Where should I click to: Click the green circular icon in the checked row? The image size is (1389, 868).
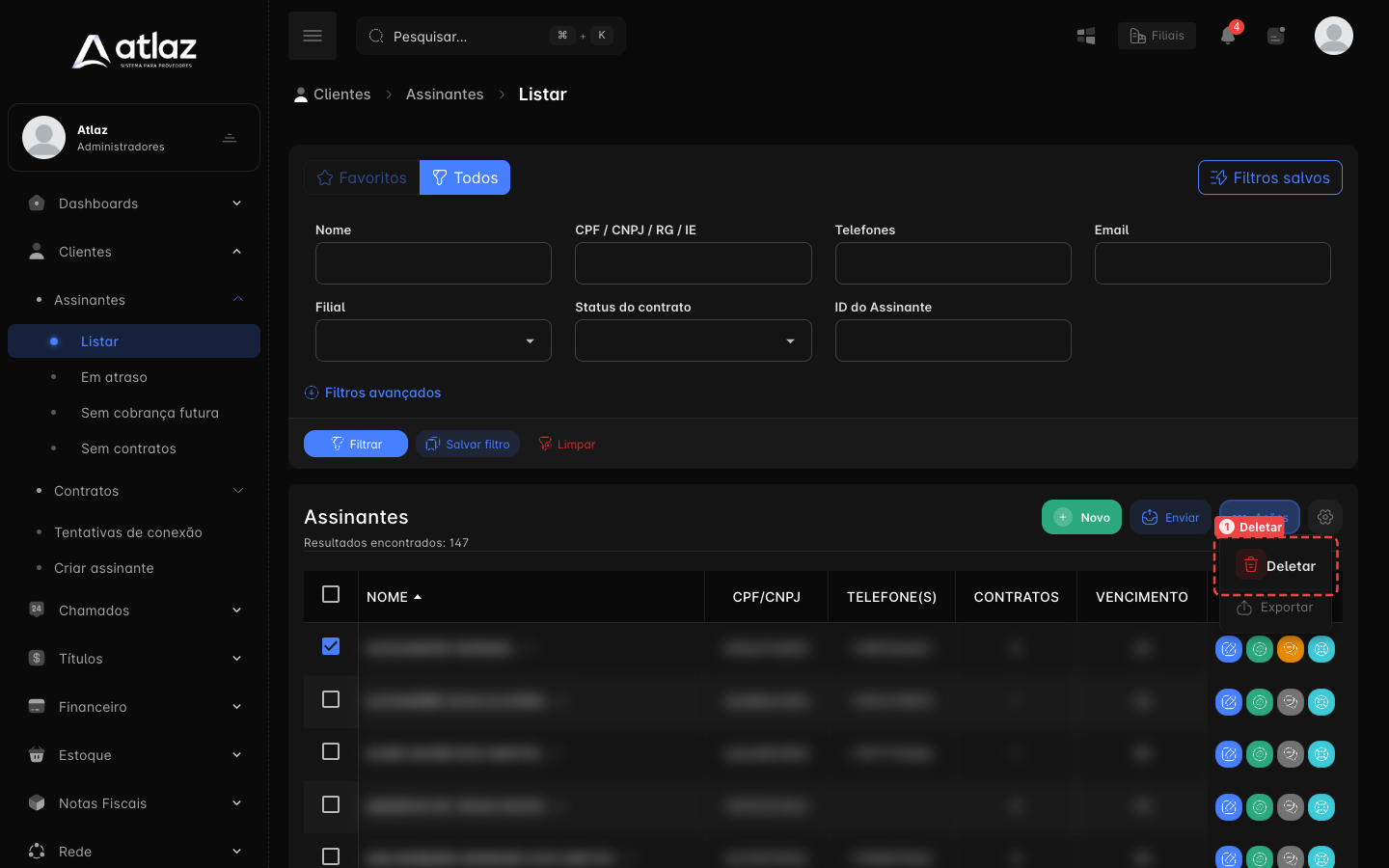coord(1260,649)
